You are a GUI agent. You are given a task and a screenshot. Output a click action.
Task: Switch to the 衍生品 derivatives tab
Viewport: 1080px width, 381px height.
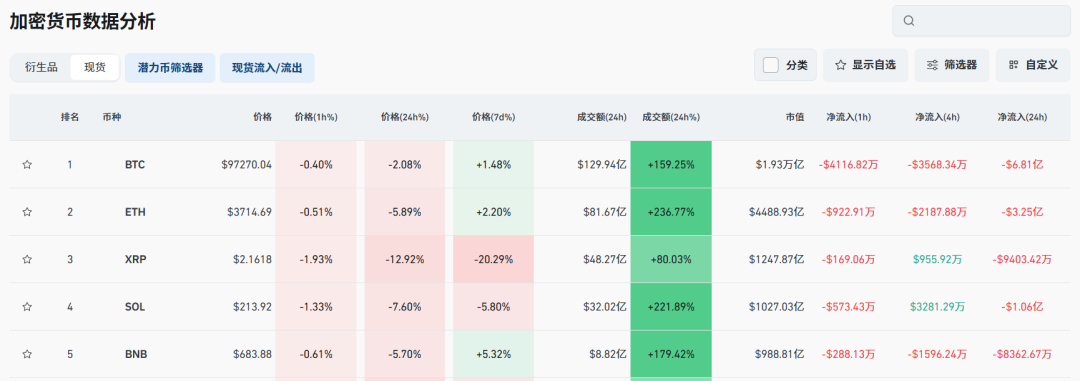tap(41, 68)
